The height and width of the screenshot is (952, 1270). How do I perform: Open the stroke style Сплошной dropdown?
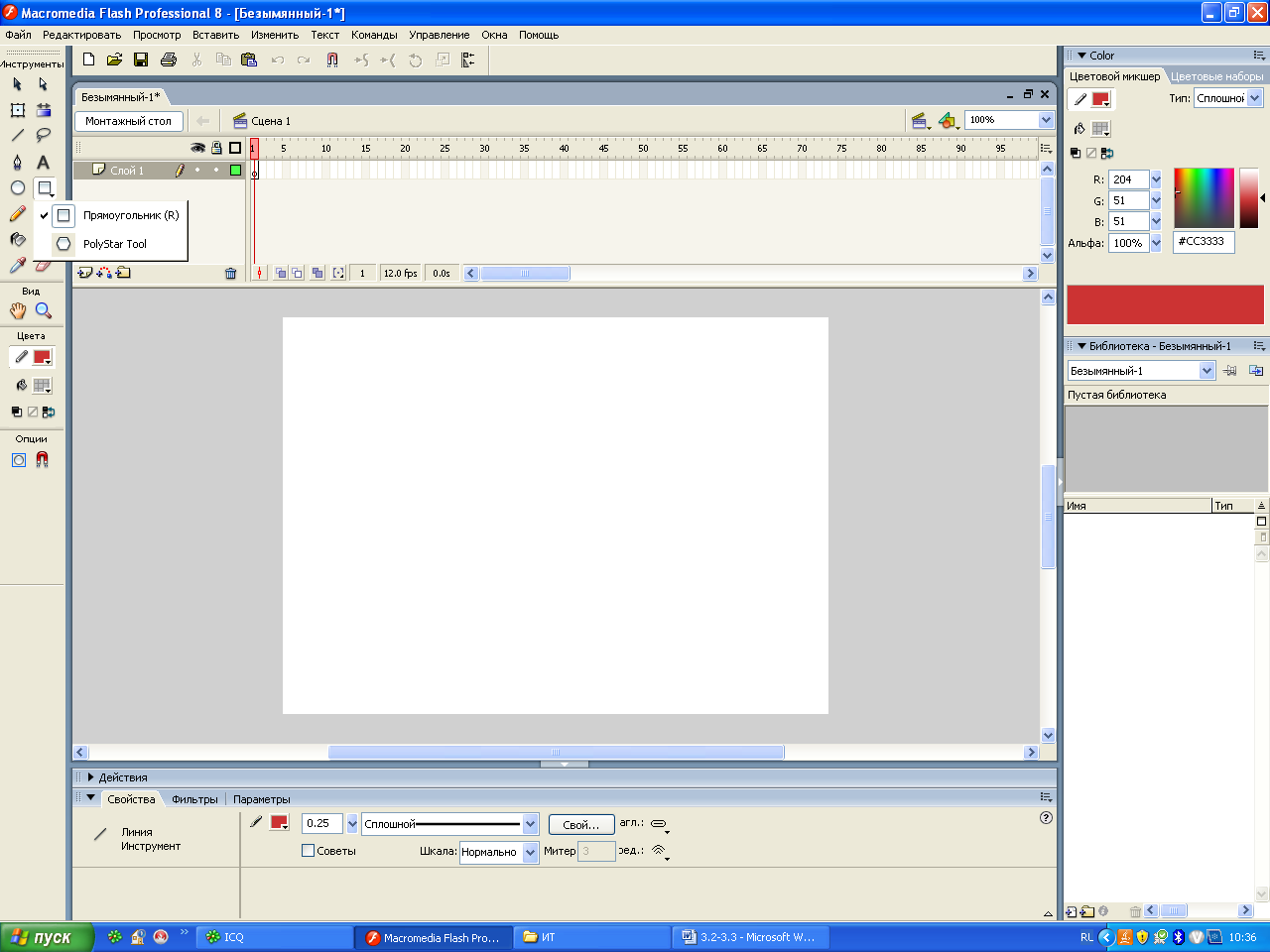(x=530, y=824)
